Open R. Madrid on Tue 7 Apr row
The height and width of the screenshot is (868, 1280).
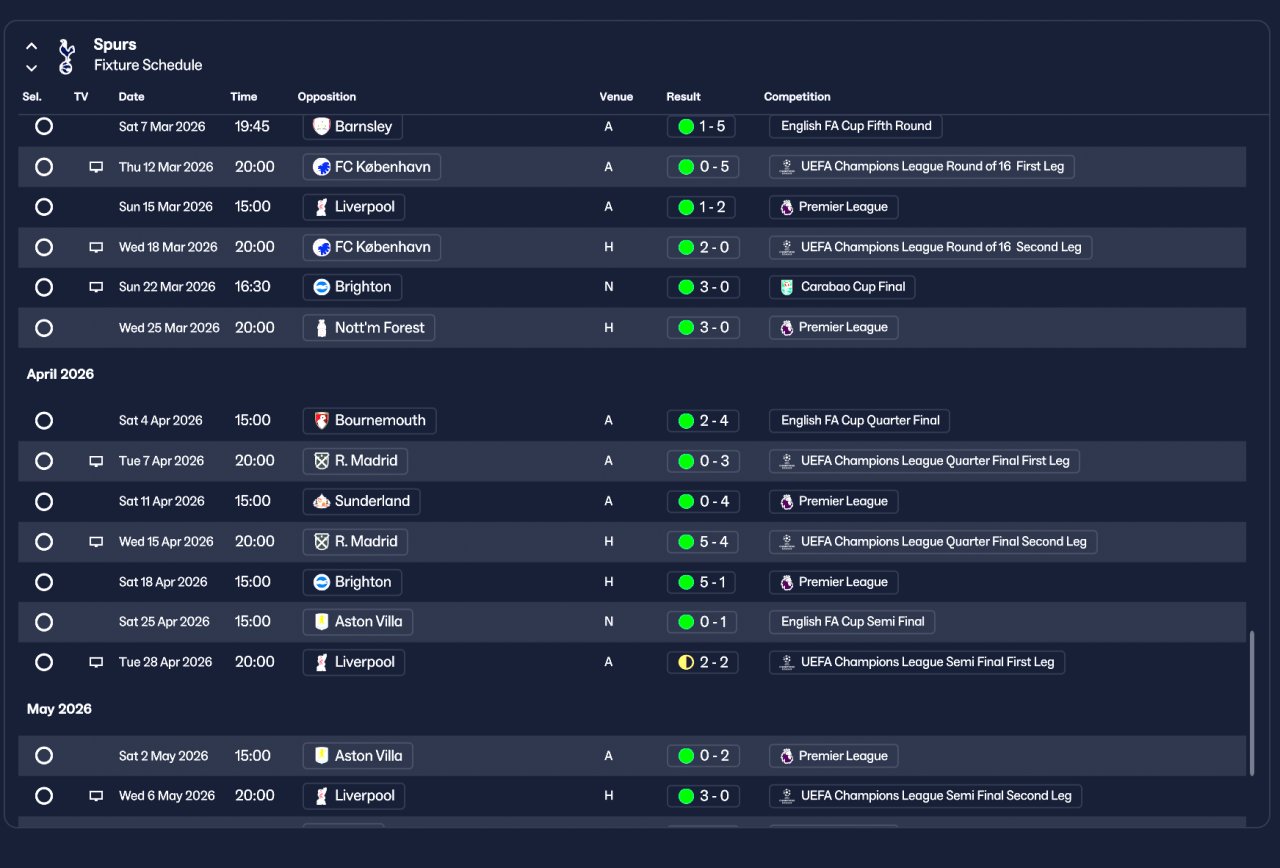pyautogui.click(x=355, y=461)
